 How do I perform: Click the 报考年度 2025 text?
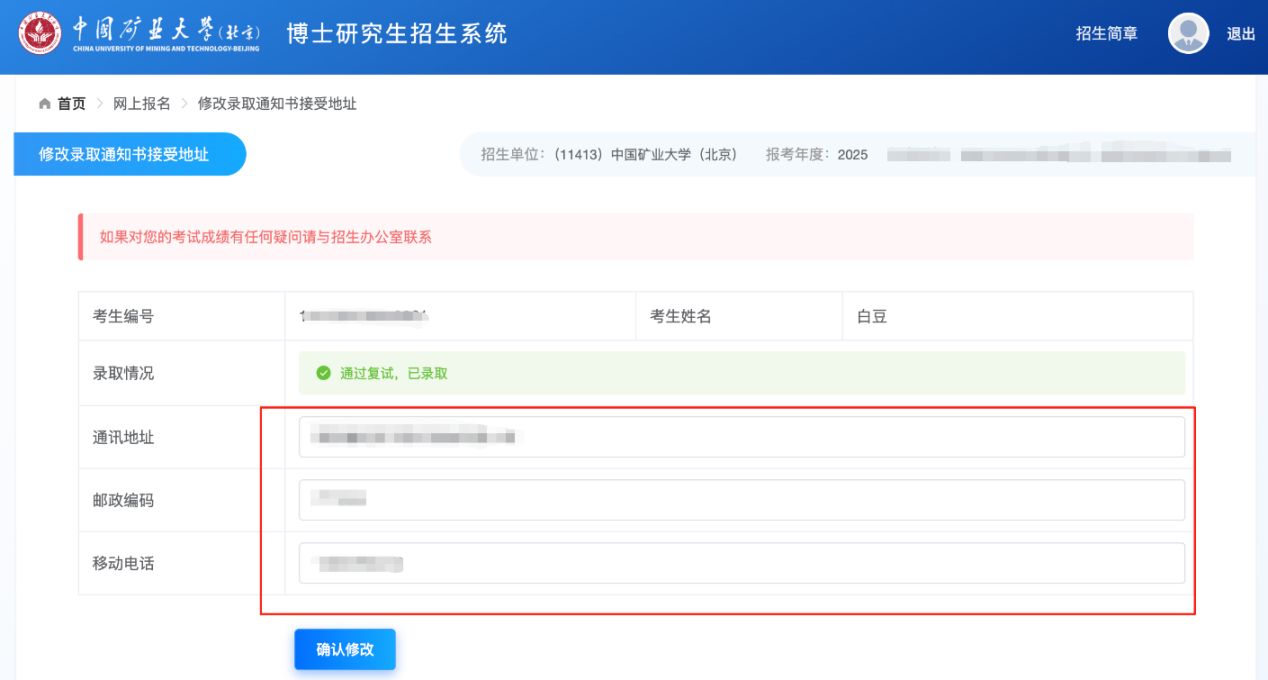coord(816,155)
